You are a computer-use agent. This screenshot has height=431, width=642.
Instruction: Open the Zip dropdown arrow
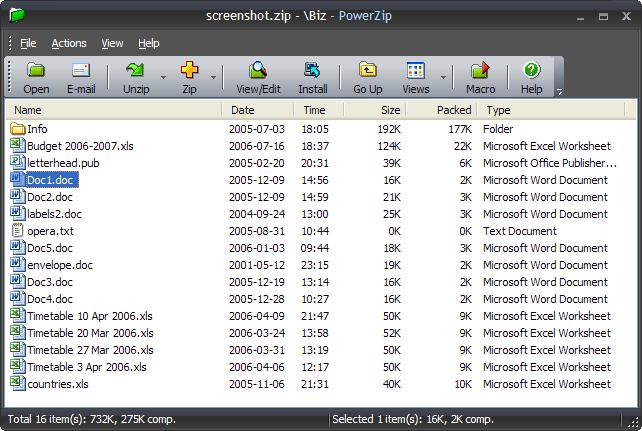point(213,77)
